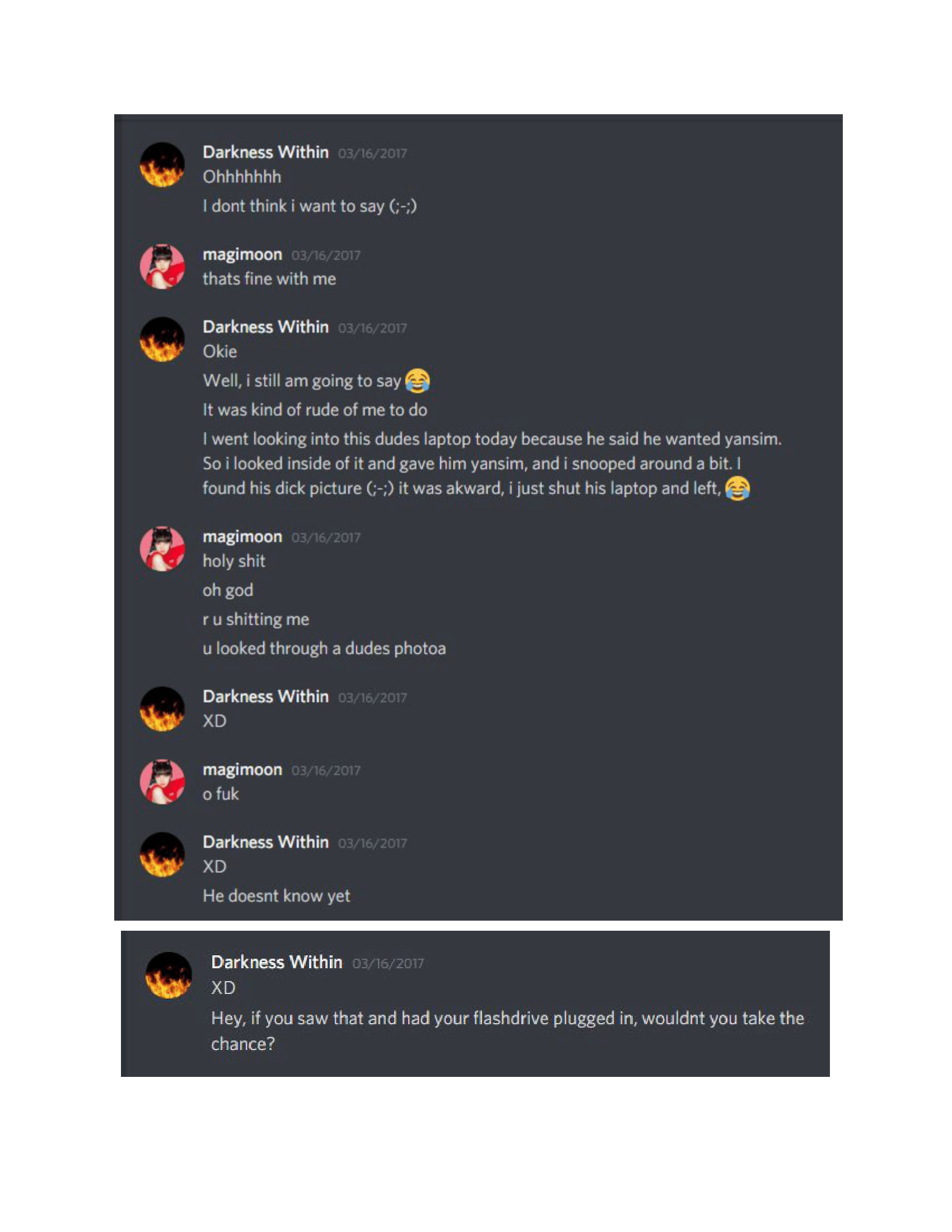The height and width of the screenshot is (1232, 952).
Task: Click the timestamp next to the topmost Darkness Within name
Action: (x=373, y=153)
